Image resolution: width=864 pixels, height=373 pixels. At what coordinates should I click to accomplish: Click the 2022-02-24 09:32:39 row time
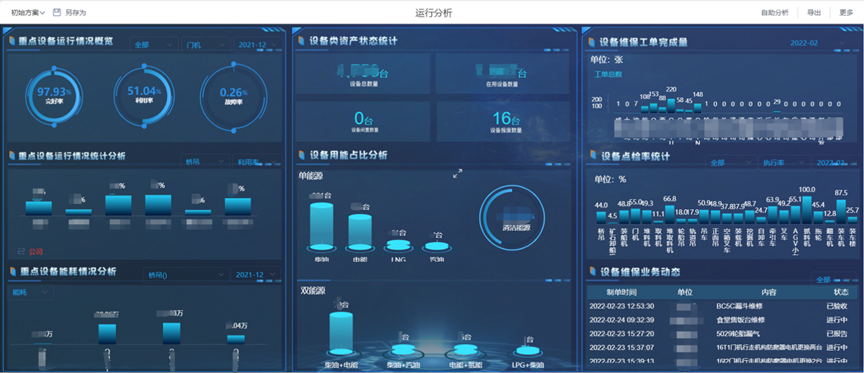pyautogui.click(x=622, y=320)
